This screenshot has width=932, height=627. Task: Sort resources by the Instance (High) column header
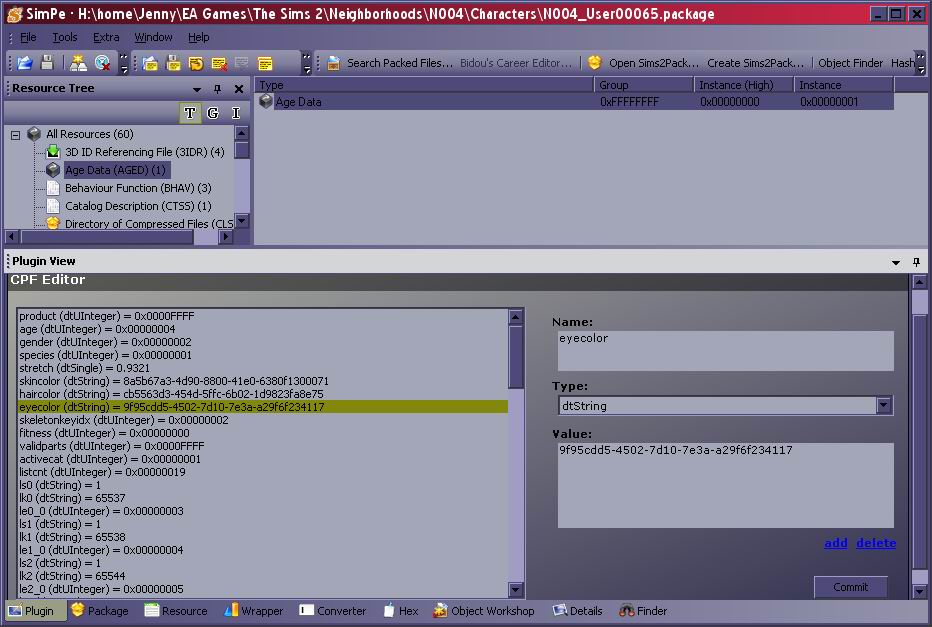744,85
